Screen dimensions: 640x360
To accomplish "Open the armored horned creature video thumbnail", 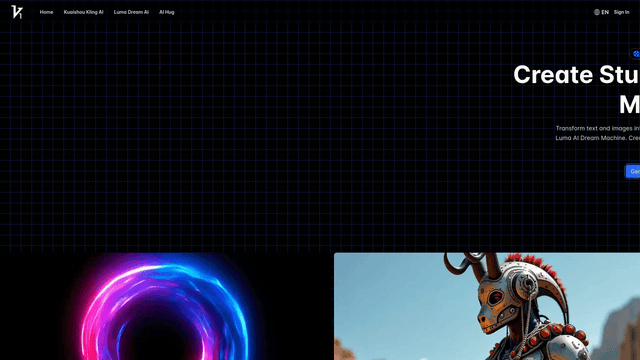I will [487, 307].
